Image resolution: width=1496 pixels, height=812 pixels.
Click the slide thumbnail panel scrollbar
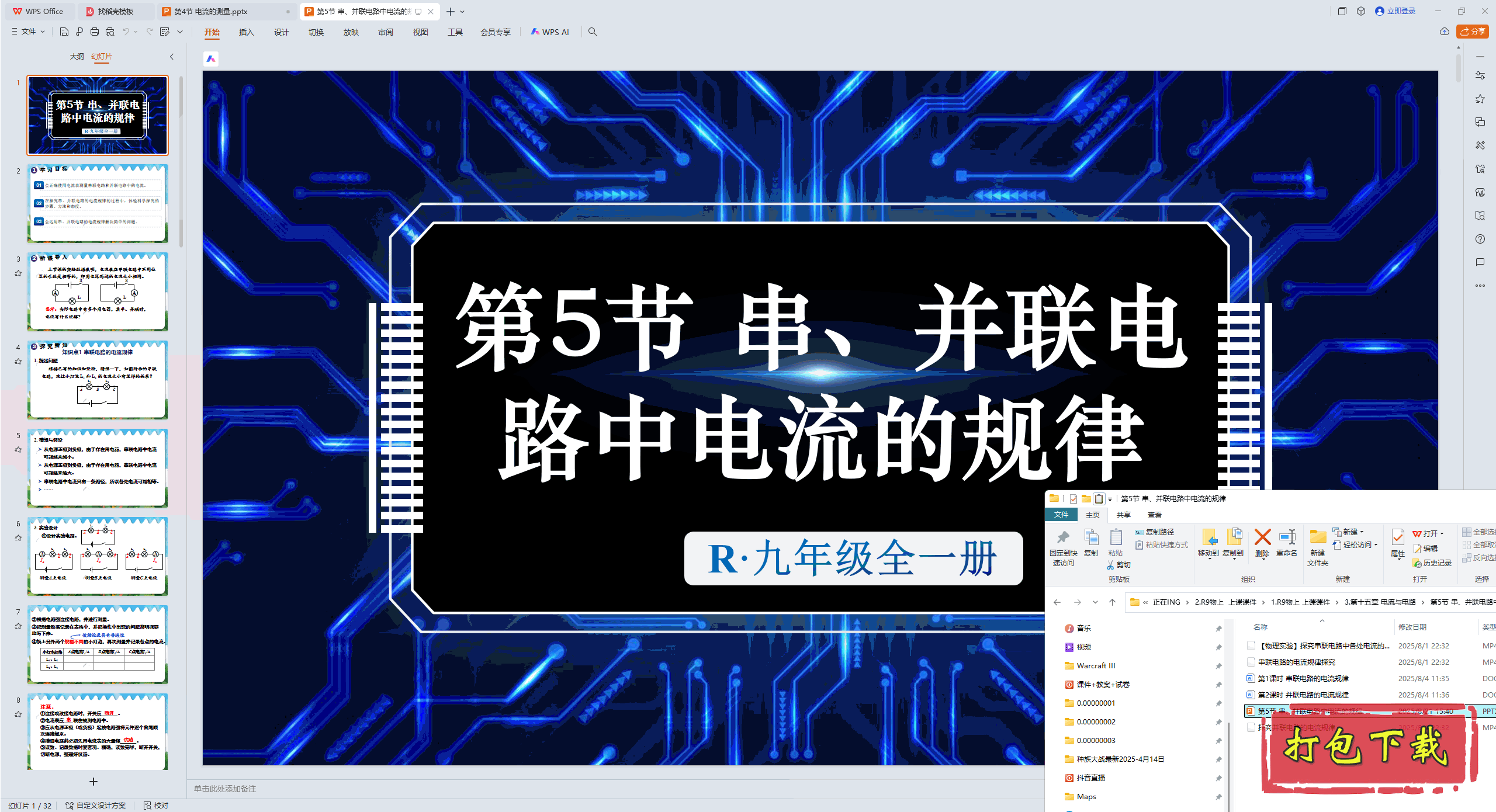(x=181, y=161)
